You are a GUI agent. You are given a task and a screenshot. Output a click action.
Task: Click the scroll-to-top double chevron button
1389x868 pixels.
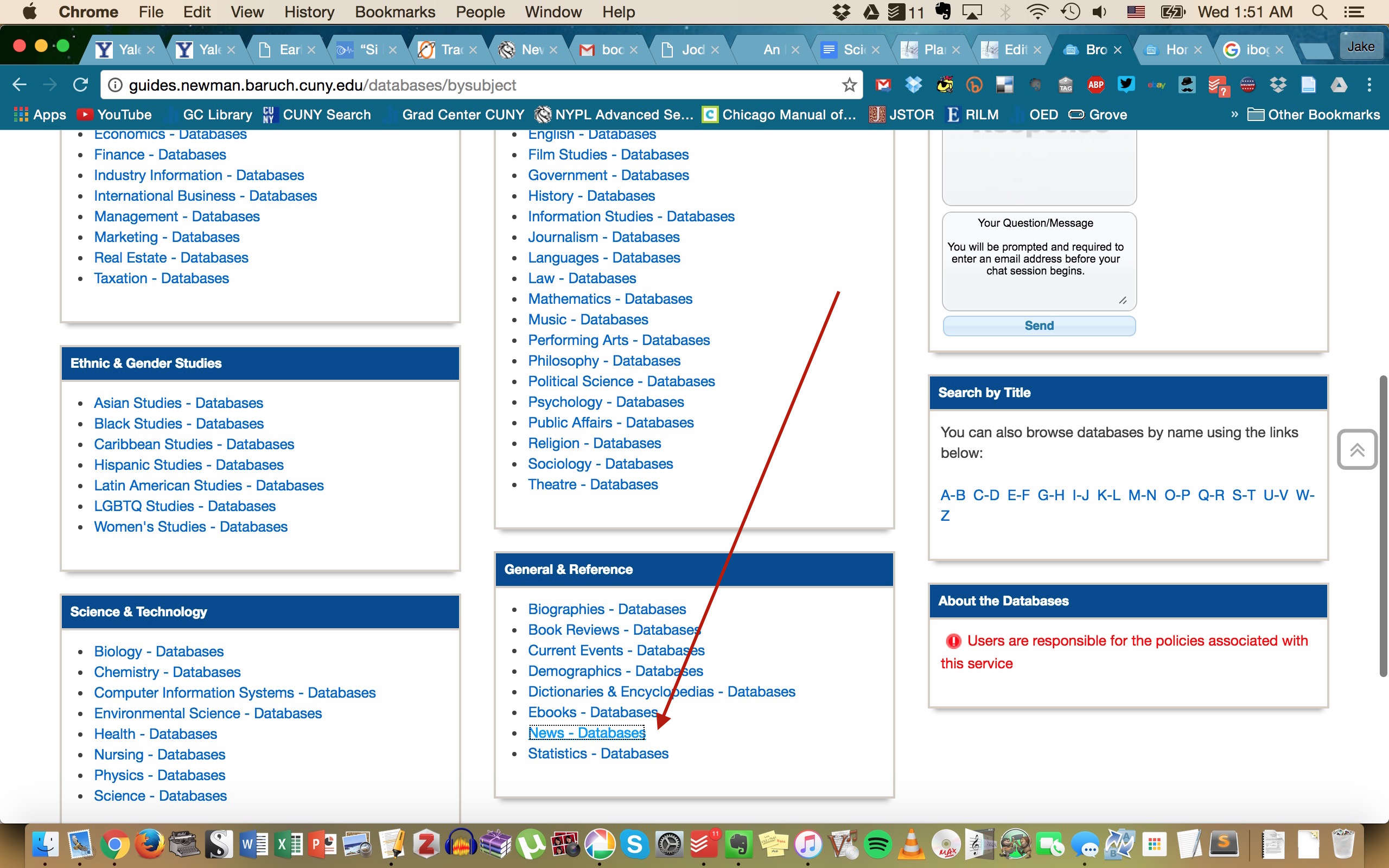(1357, 450)
